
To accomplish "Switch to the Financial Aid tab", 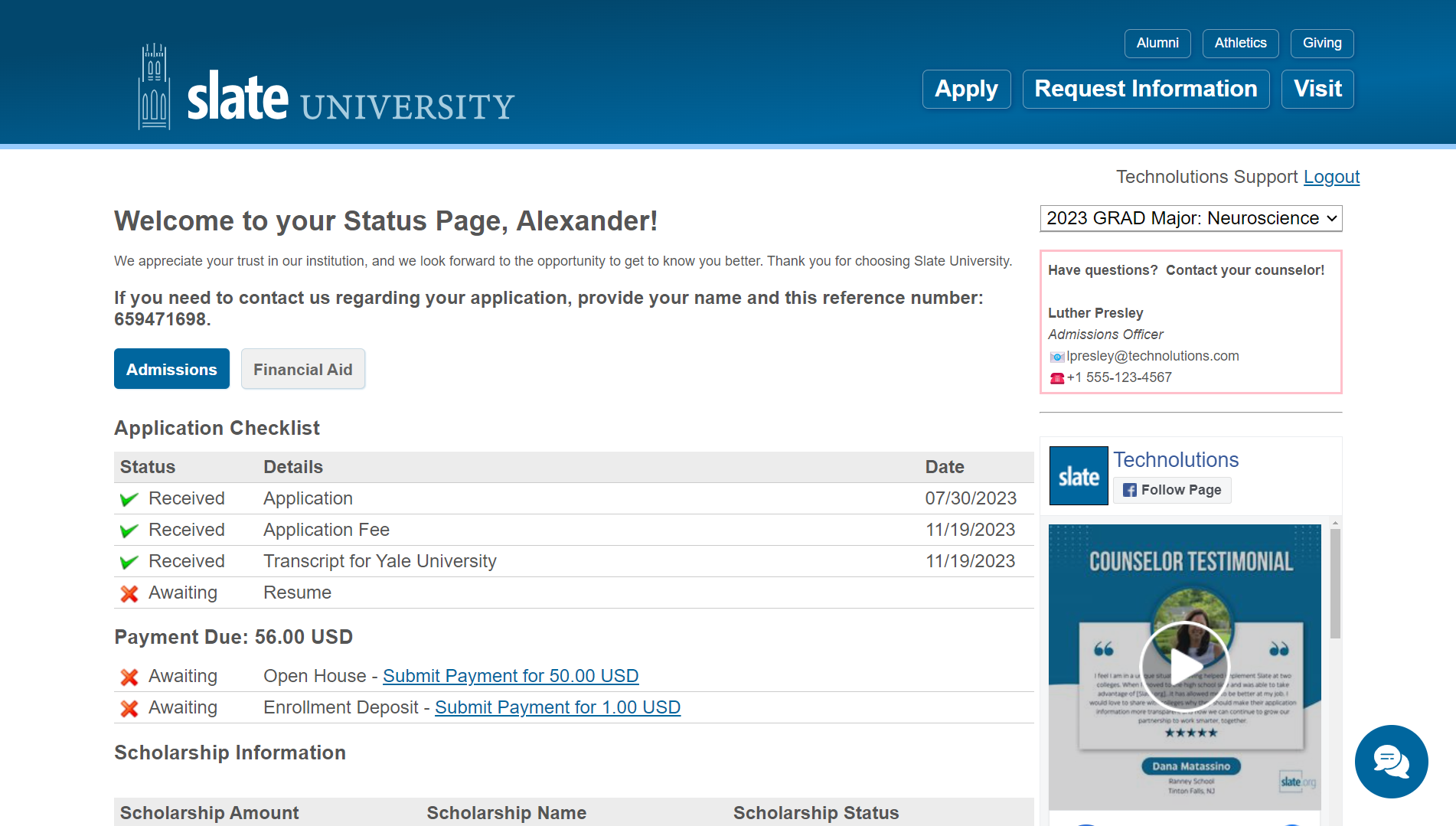I will pos(302,369).
